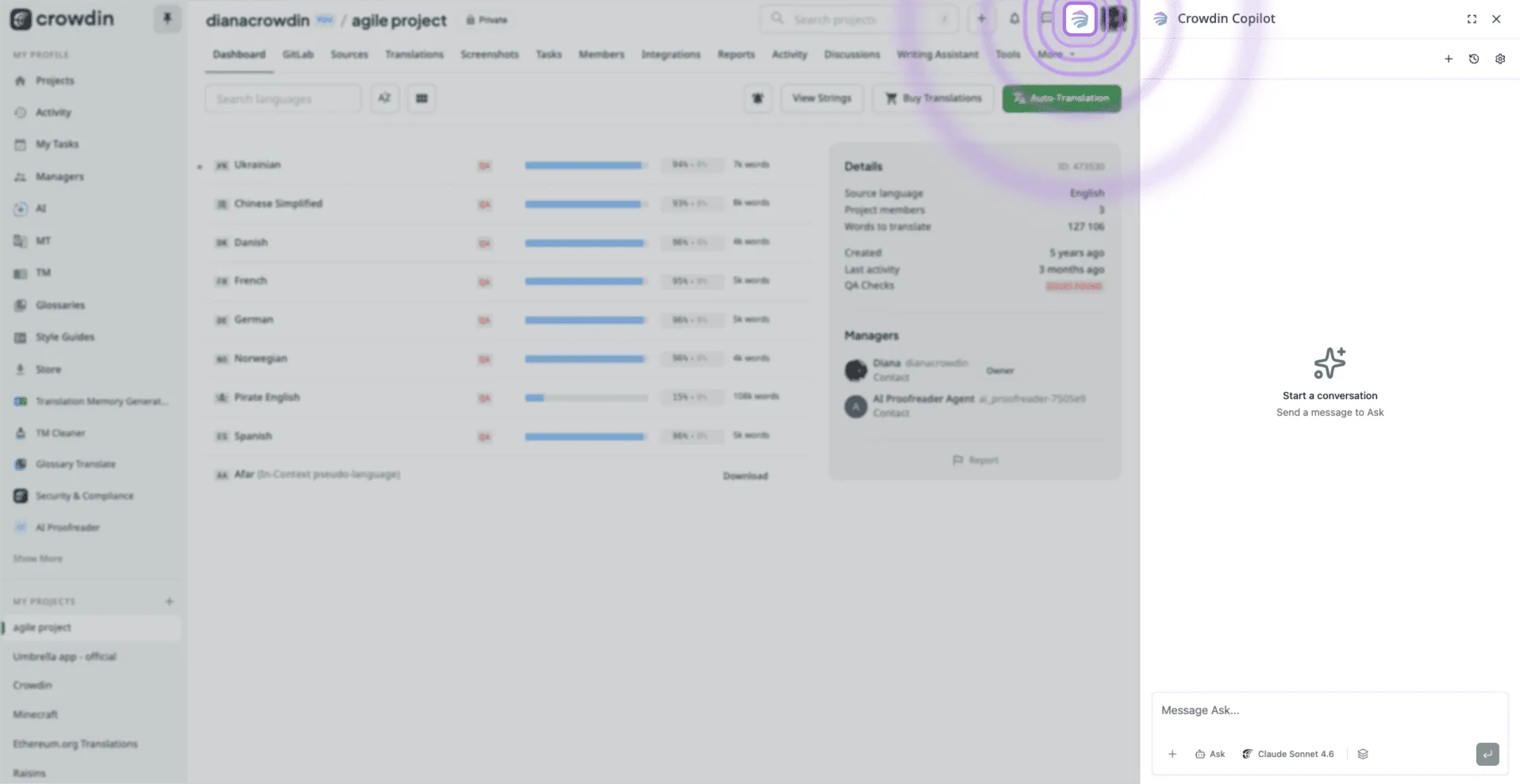The width and height of the screenshot is (1520, 784).
Task: Close the Crowdin Copilot panel
Action: point(1496,19)
